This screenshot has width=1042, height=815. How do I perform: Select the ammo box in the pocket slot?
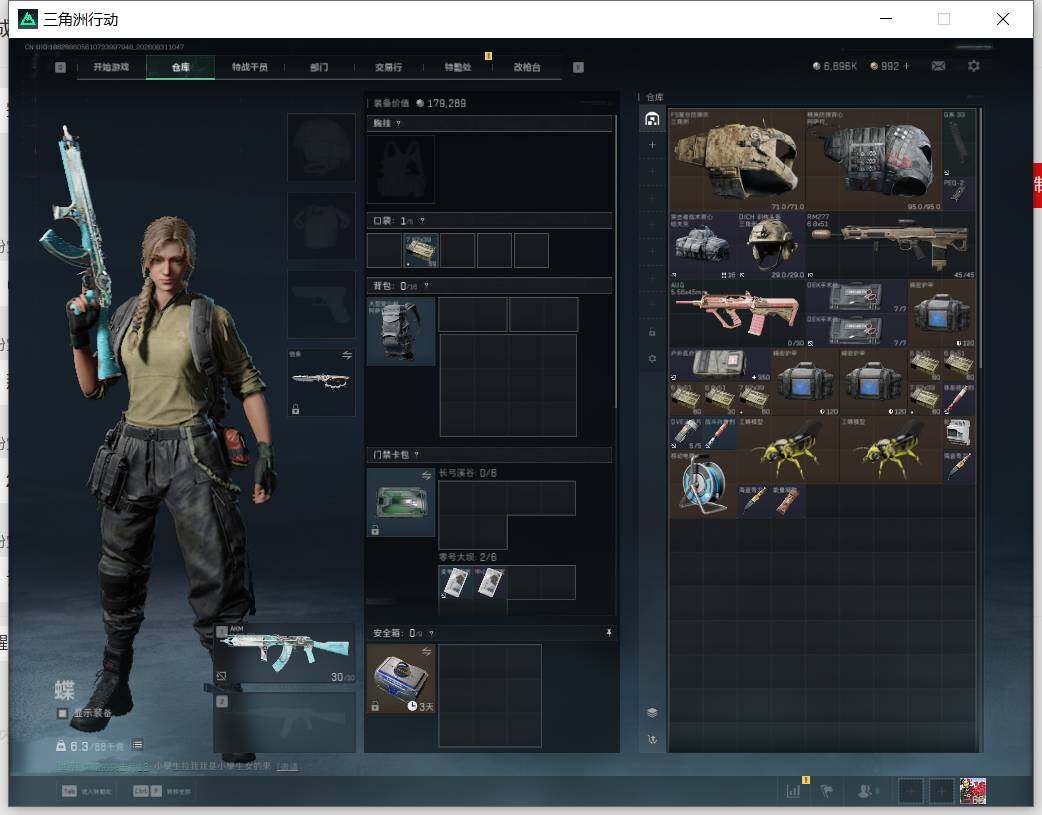point(421,251)
